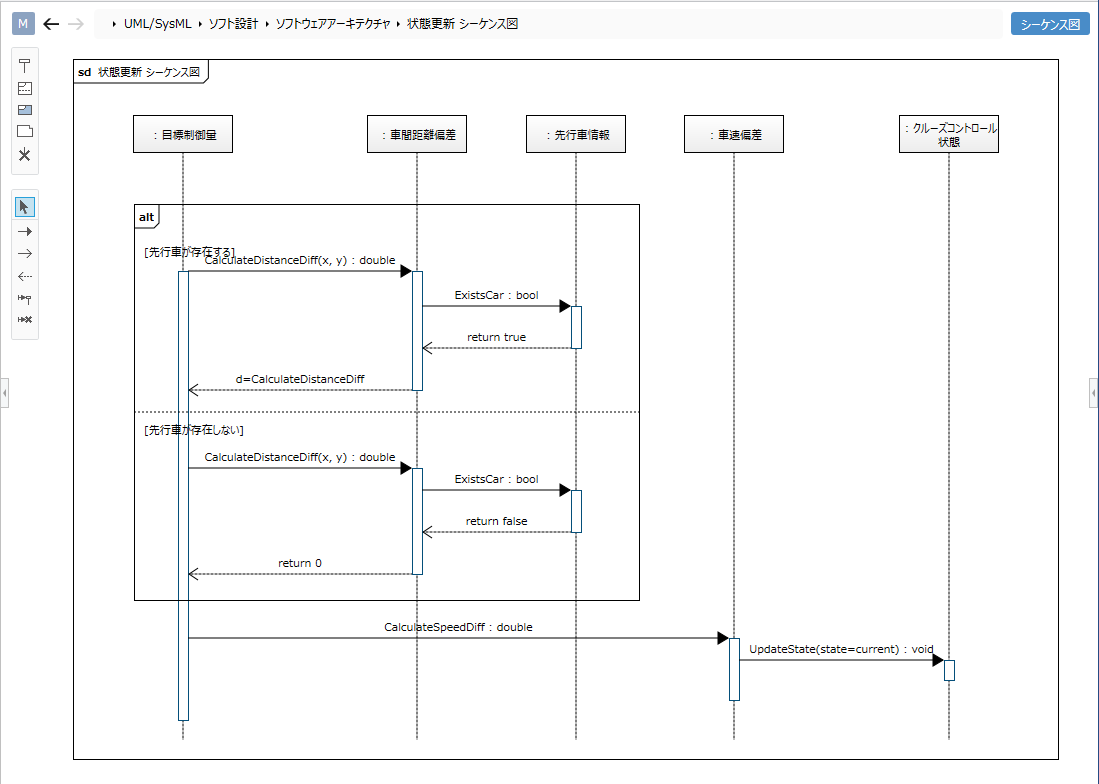
Task: Select the ExistsCar : bool message above return false
Action: coord(496,479)
